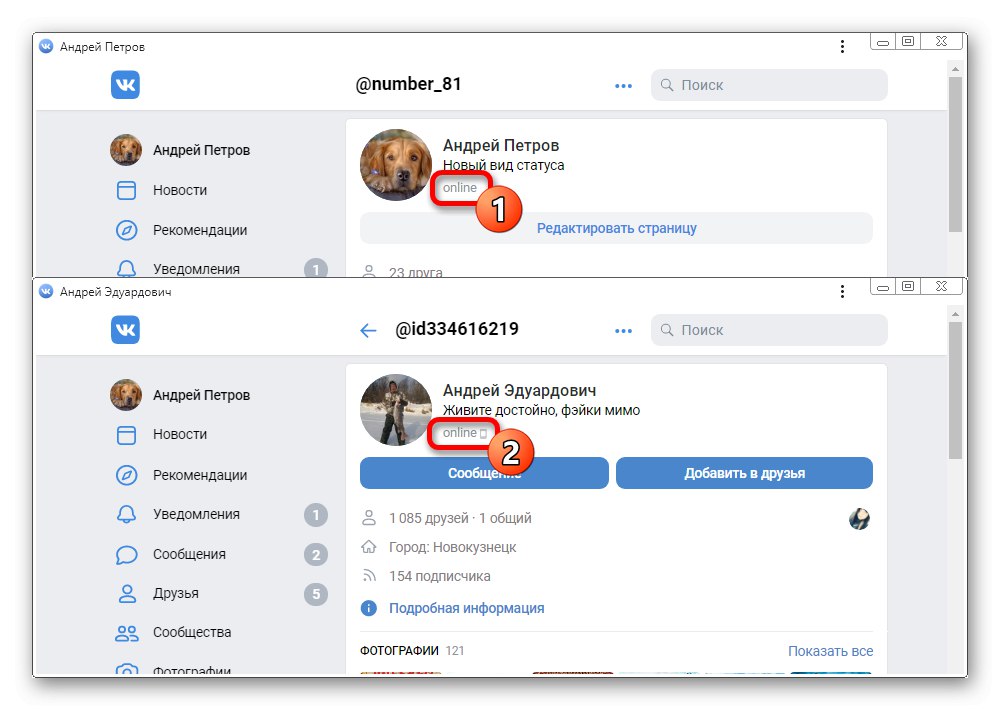Click @number_81 page header
Screen dimensions: 1000x710
tap(408, 84)
